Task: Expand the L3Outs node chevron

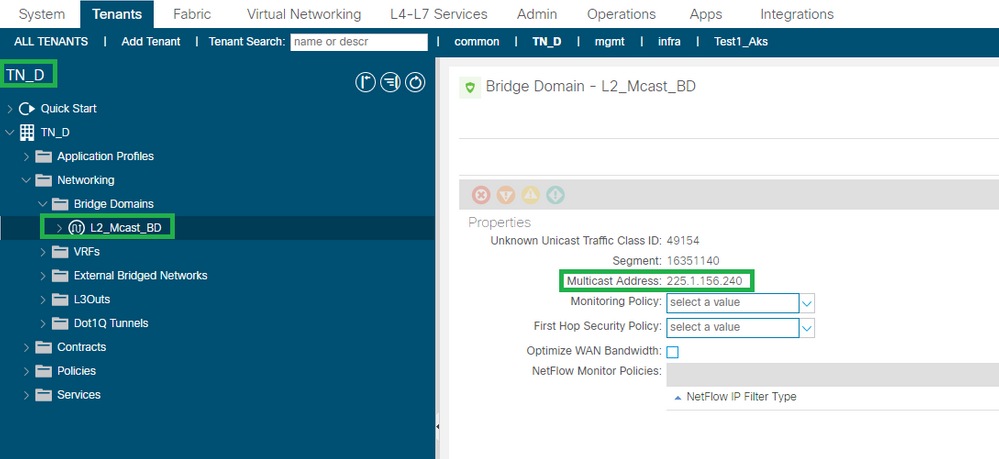Action: pos(43,300)
